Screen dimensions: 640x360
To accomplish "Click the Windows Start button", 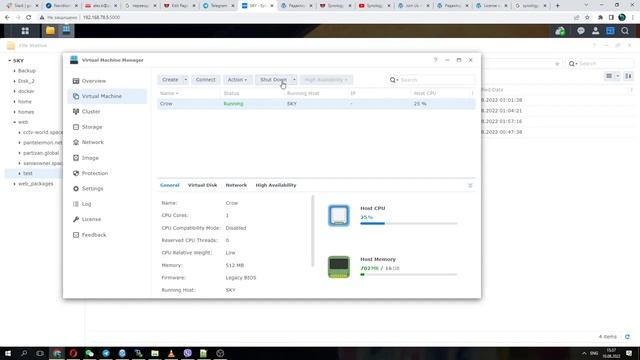I will (x=8, y=353).
